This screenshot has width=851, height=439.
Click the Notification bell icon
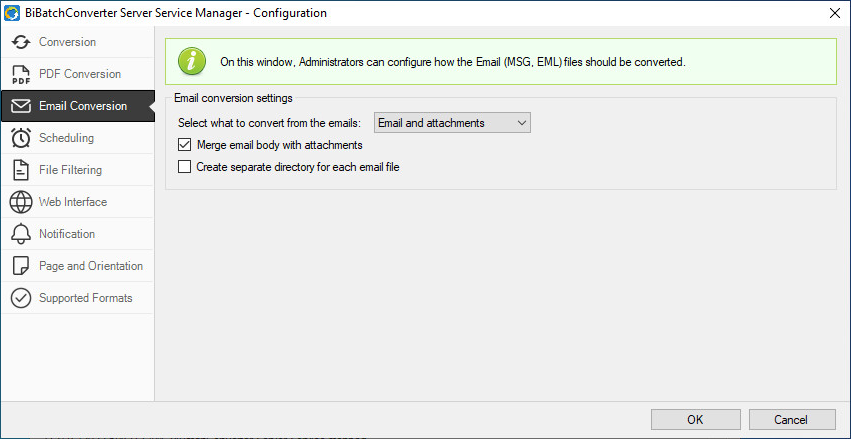pyautogui.click(x=21, y=234)
